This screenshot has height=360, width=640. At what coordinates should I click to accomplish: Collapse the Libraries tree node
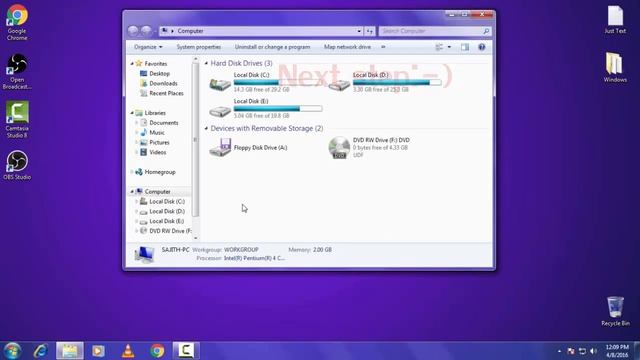(x=132, y=113)
